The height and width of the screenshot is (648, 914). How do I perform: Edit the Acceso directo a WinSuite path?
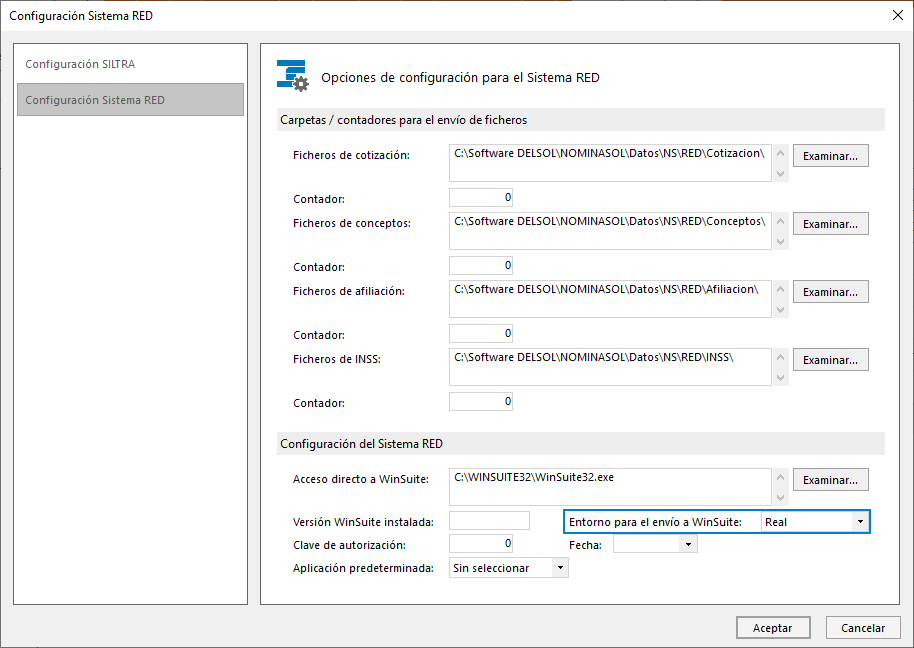click(610, 487)
